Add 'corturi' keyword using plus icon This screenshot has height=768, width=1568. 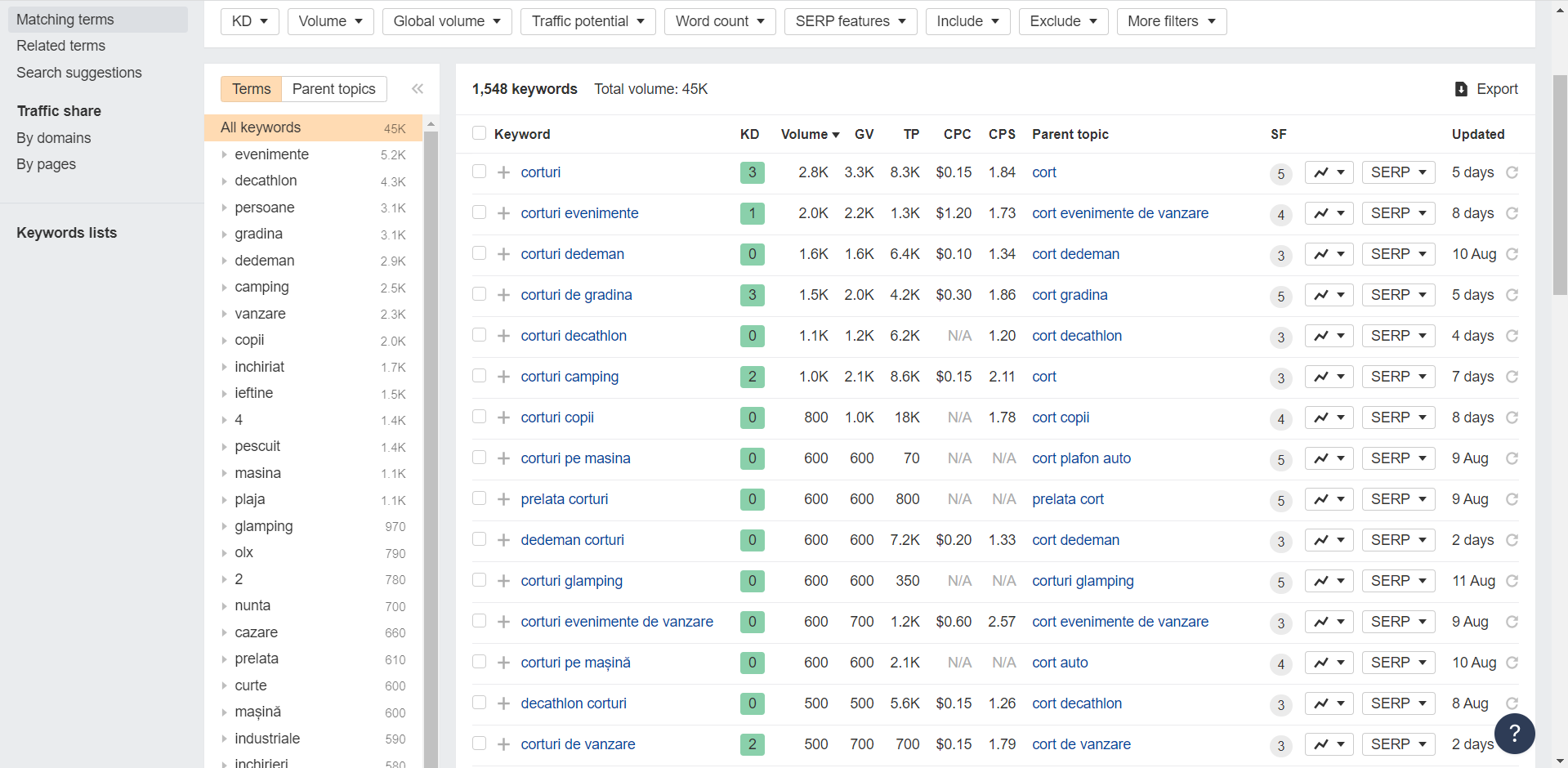[x=503, y=172]
